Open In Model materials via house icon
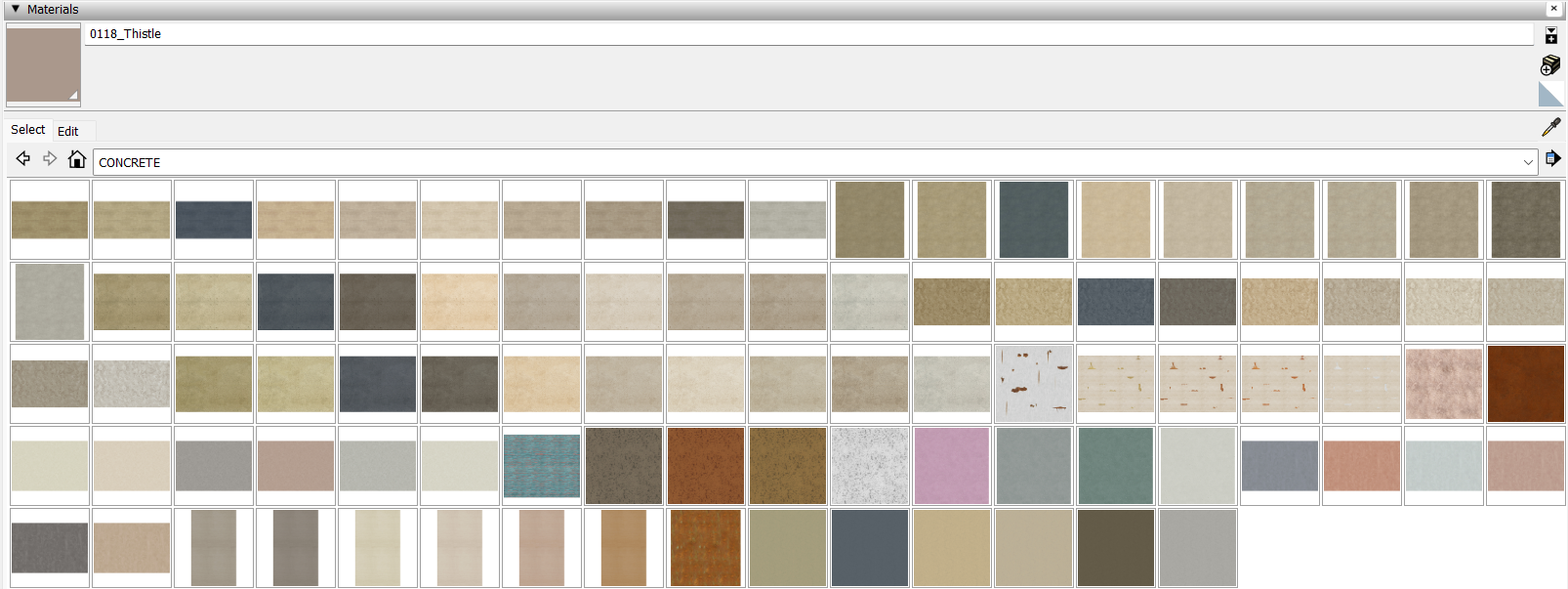Viewport: 1568px width, 589px height. [77, 159]
